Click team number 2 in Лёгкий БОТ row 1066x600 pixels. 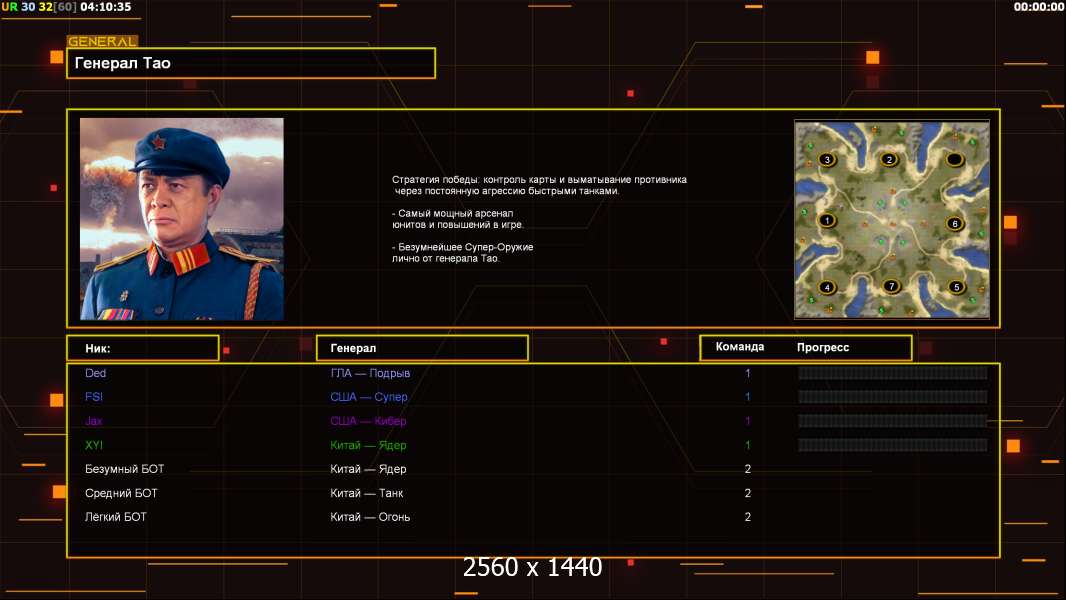(x=748, y=517)
